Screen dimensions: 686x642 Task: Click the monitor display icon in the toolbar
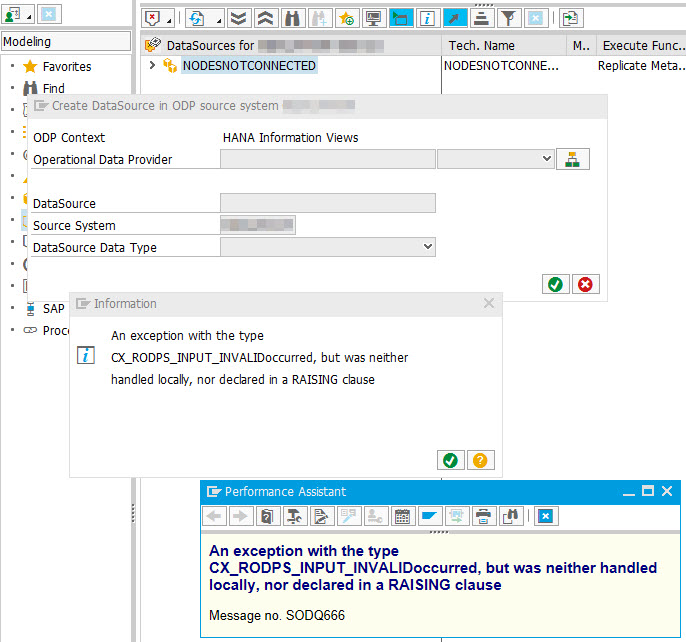click(374, 18)
